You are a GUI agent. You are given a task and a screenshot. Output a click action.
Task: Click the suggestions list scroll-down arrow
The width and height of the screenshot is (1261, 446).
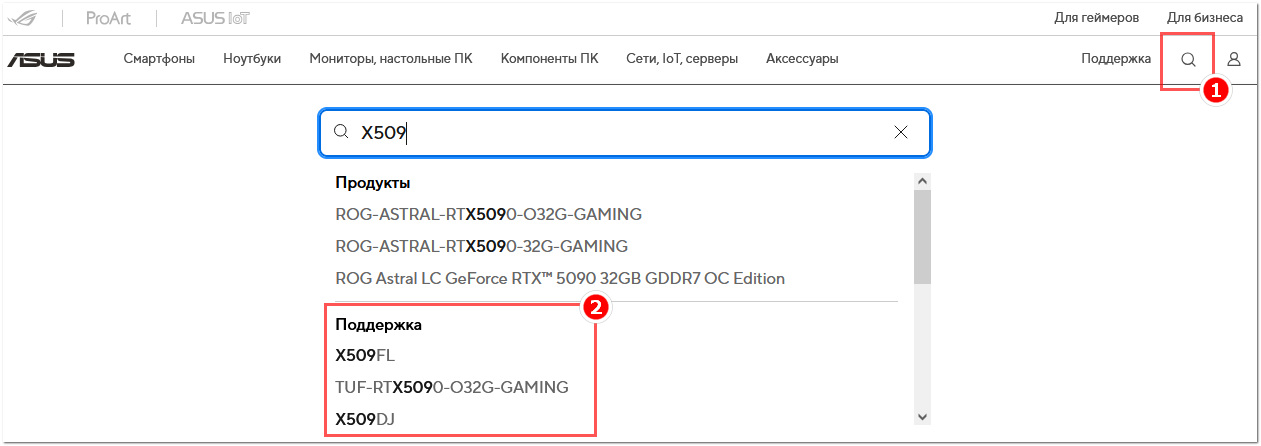tap(922, 416)
